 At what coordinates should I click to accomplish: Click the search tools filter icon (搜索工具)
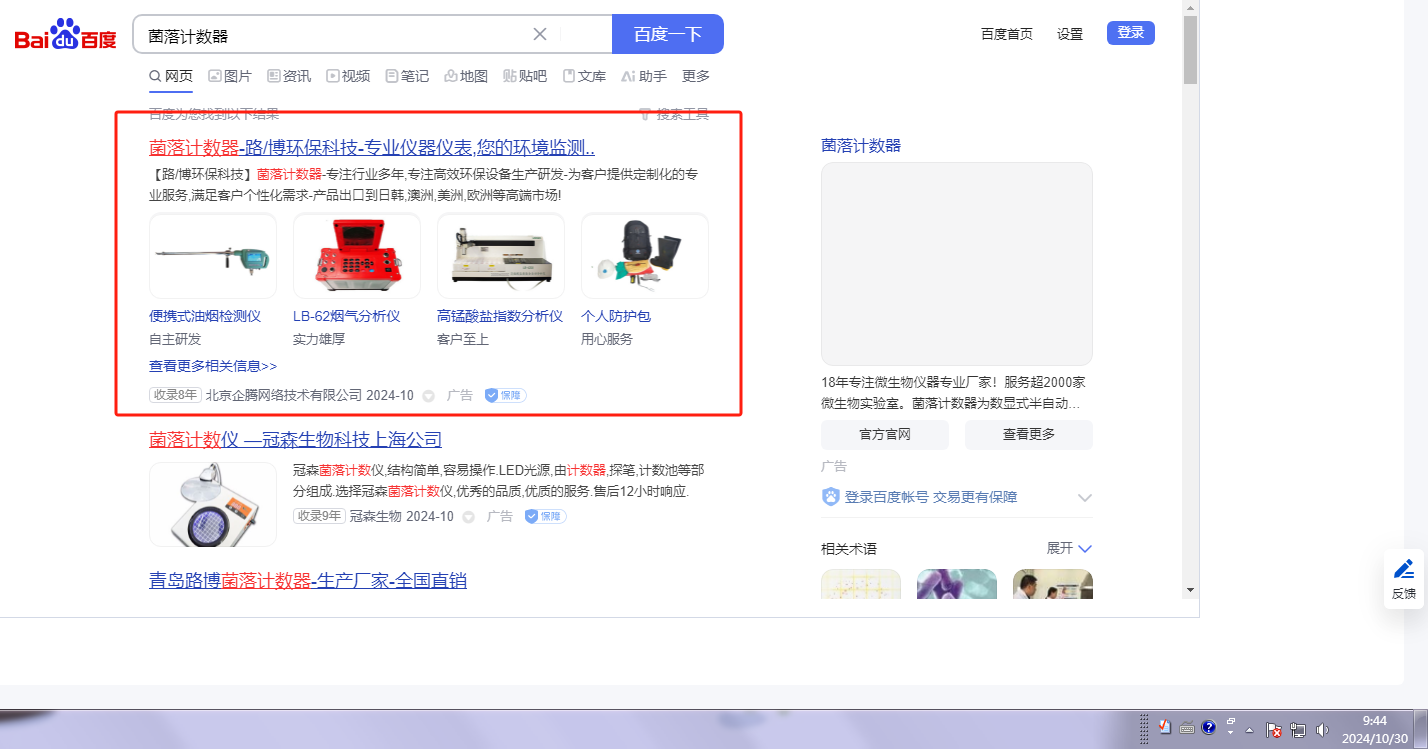click(645, 114)
